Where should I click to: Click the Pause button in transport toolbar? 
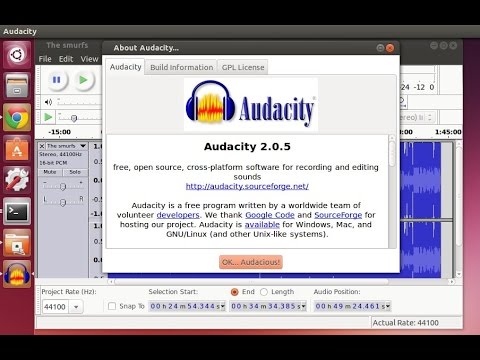[57, 80]
